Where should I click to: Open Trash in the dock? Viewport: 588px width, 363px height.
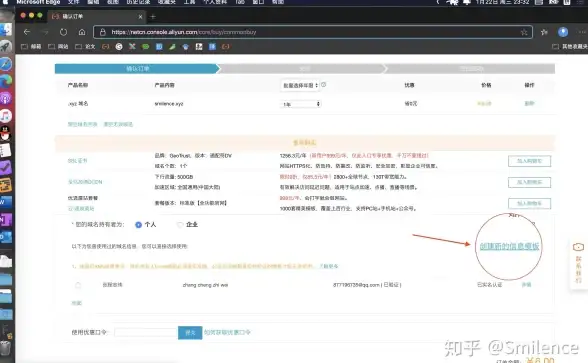[x=5, y=348]
